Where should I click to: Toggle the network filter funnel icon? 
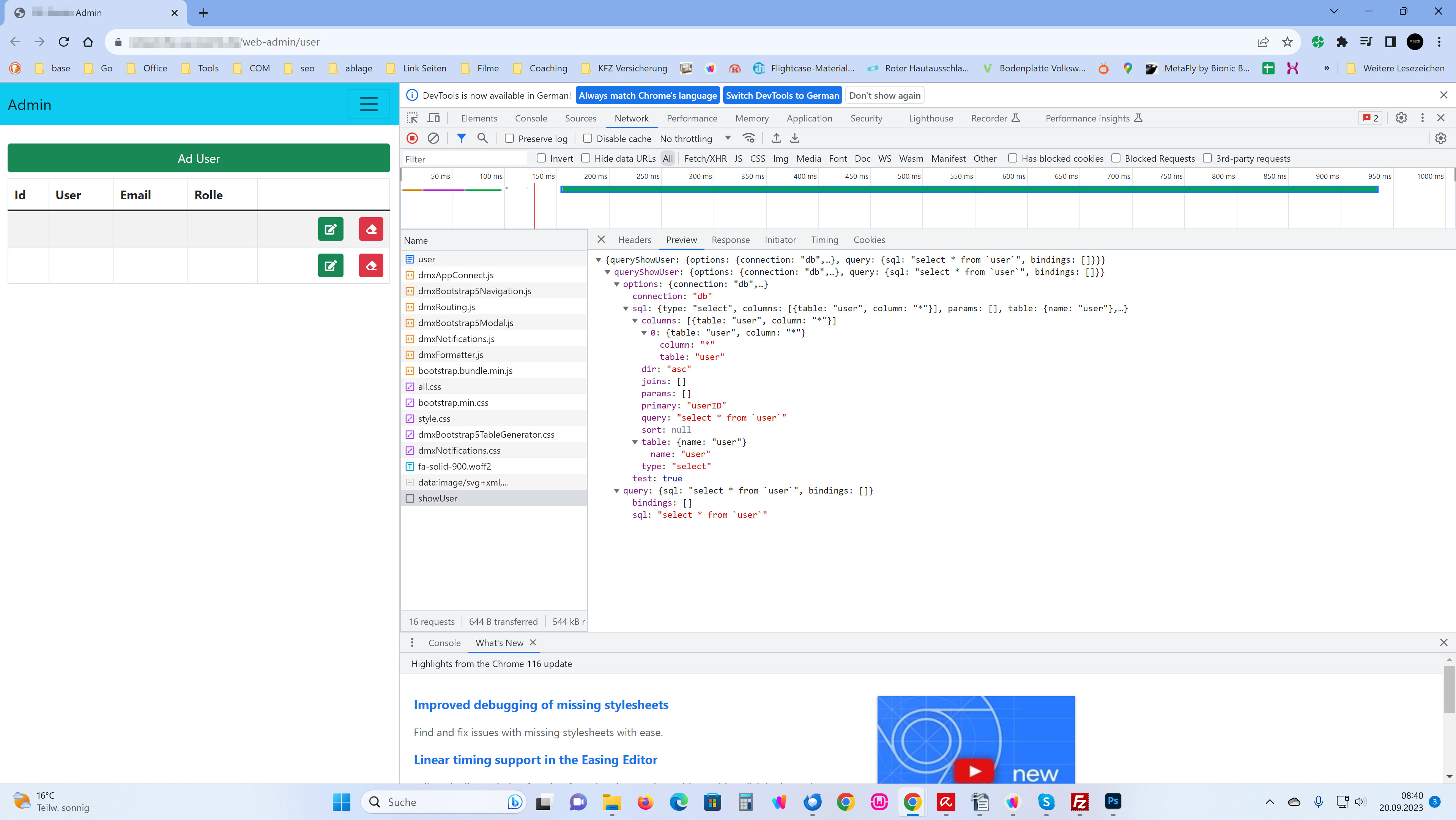pos(461,139)
